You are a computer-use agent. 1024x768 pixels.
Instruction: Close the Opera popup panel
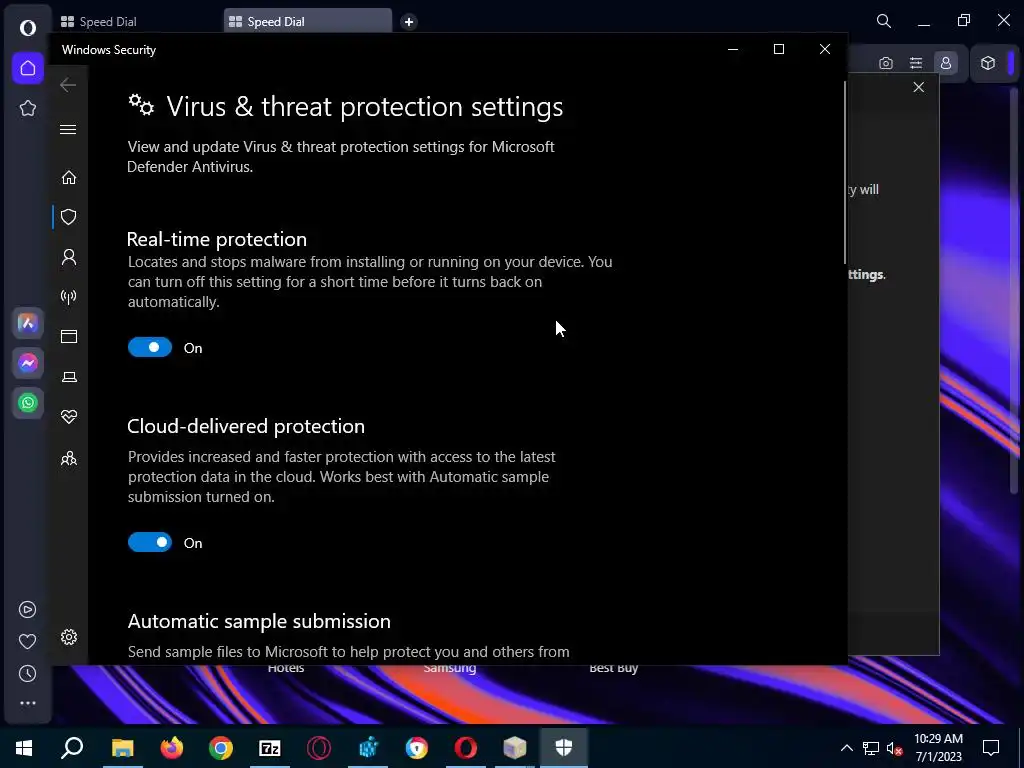point(918,87)
